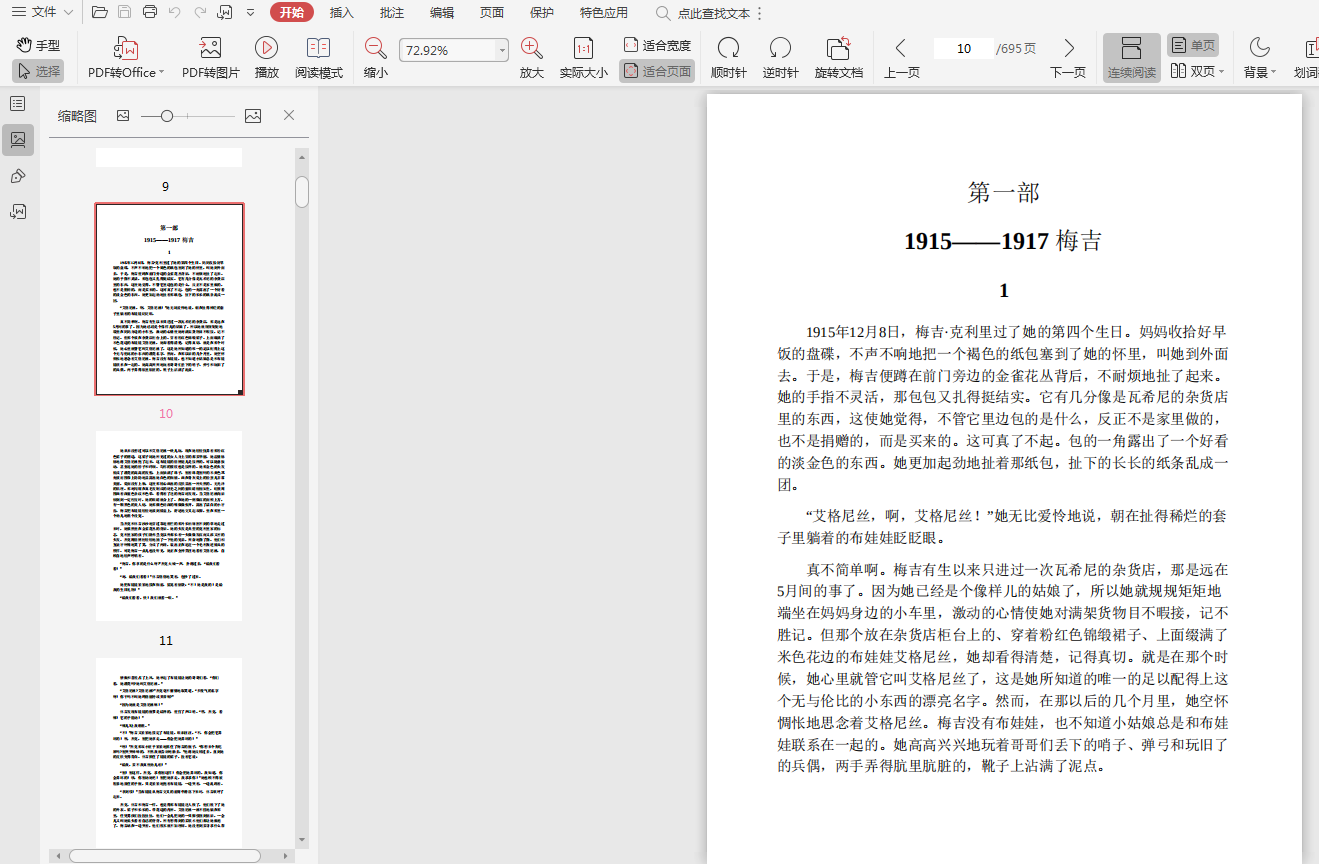Image resolution: width=1319 pixels, height=864 pixels.
Task: Click the page number field showing 10
Action: (x=963, y=48)
